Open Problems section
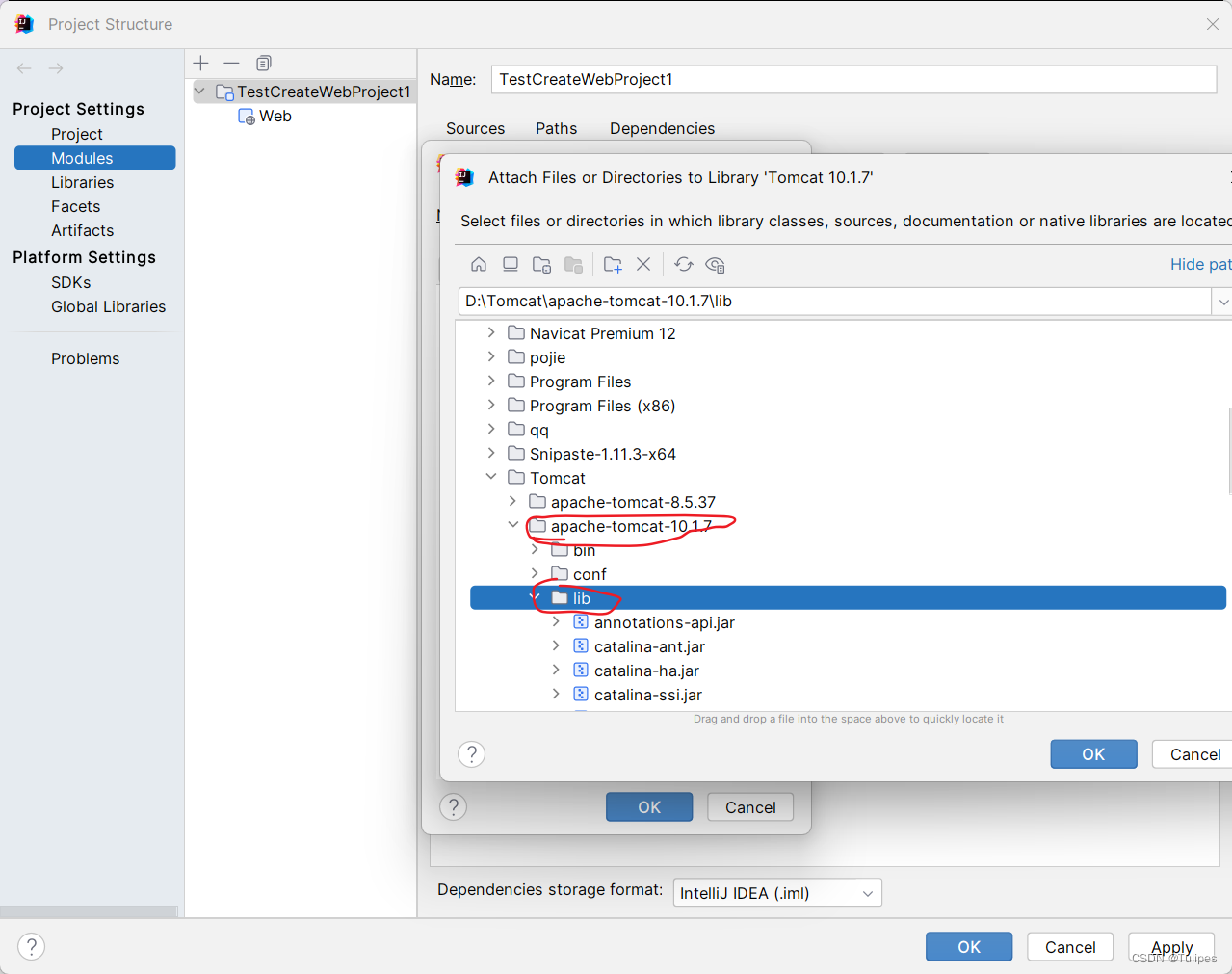The image size is (1232, 974). (x=85, y=358)
